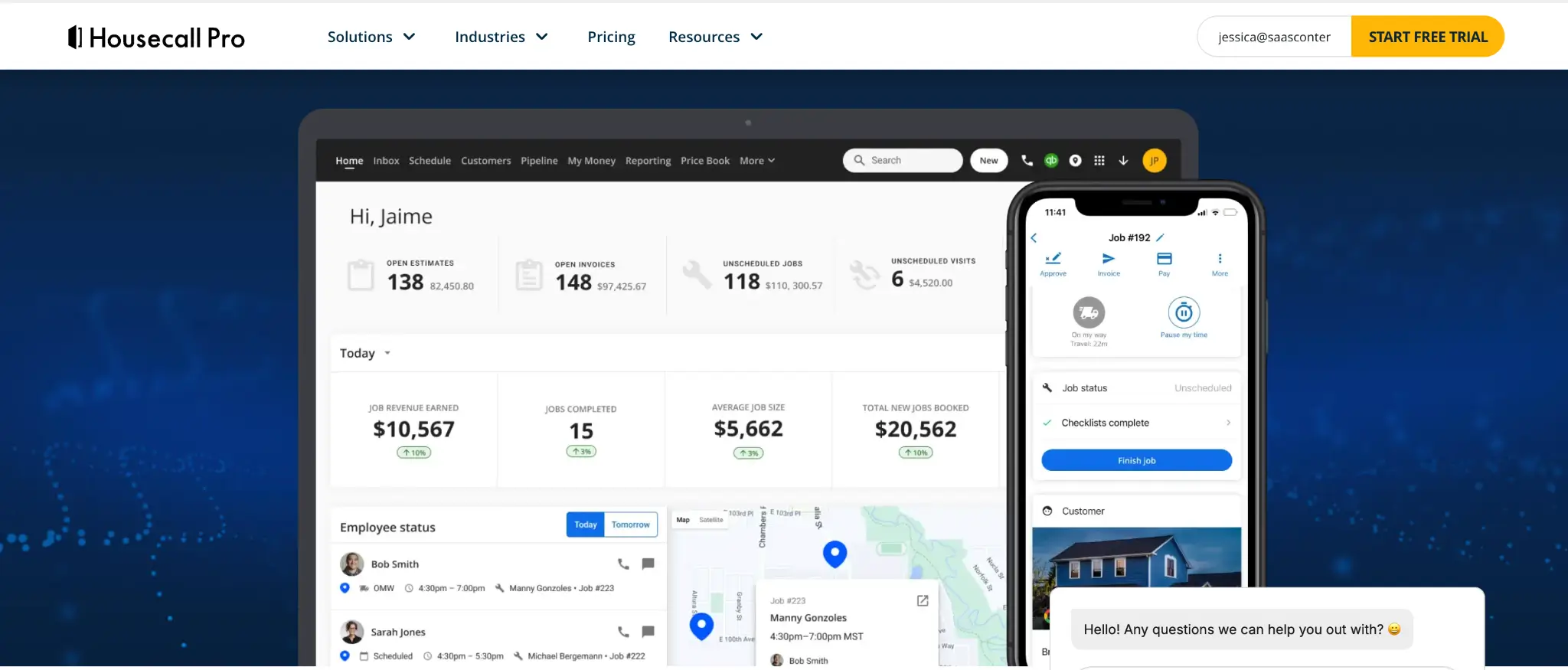
Task: Click the Unscheduled Jobs wrench icon
Action: click(697, 274)
